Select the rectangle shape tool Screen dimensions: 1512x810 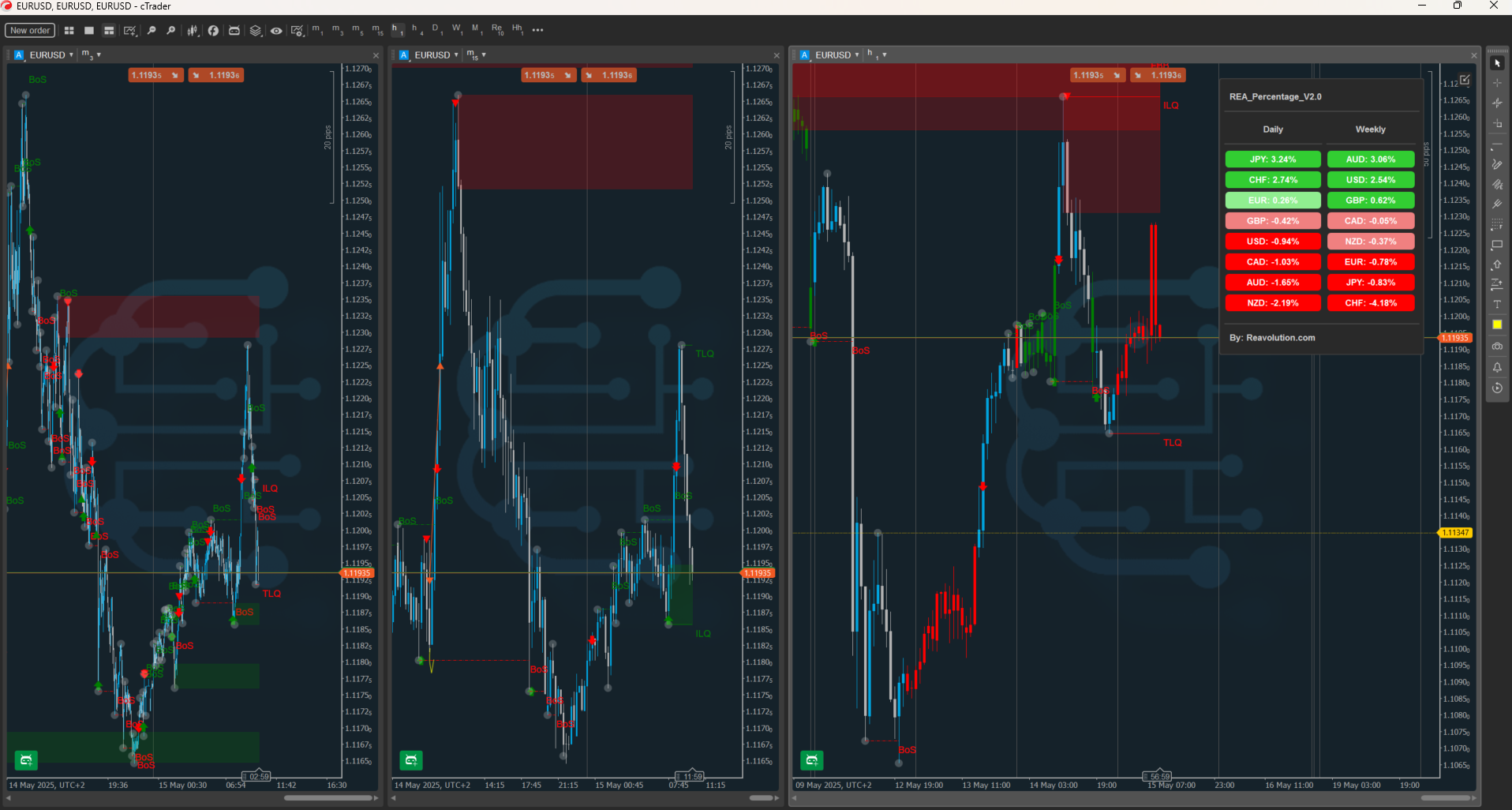[x=1497, y=245]
